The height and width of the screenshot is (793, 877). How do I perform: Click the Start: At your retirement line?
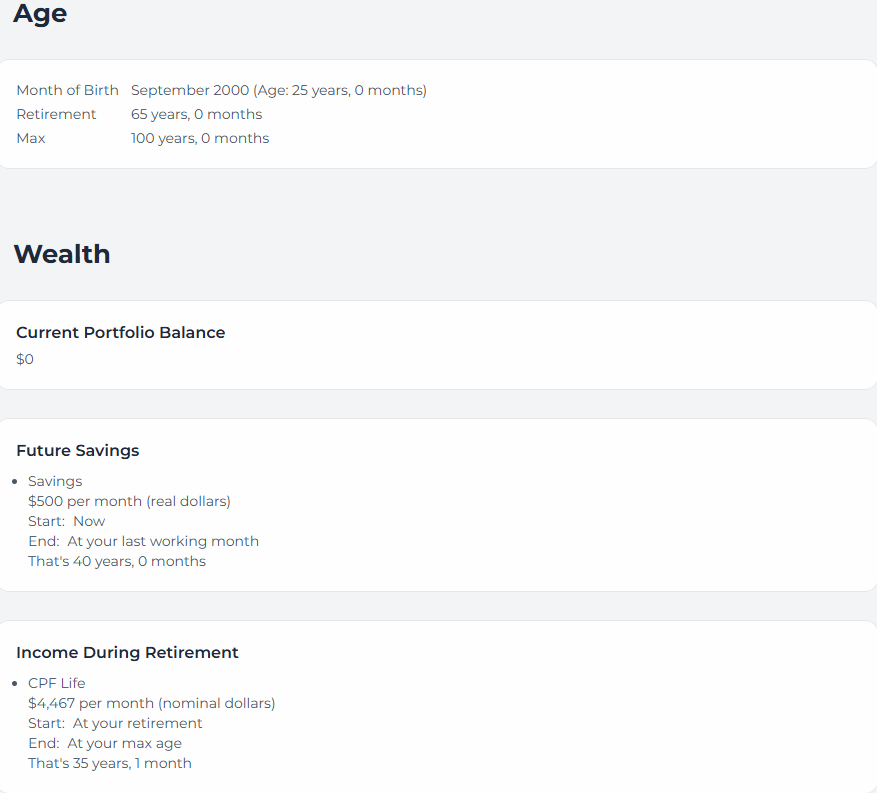point(115,723)
